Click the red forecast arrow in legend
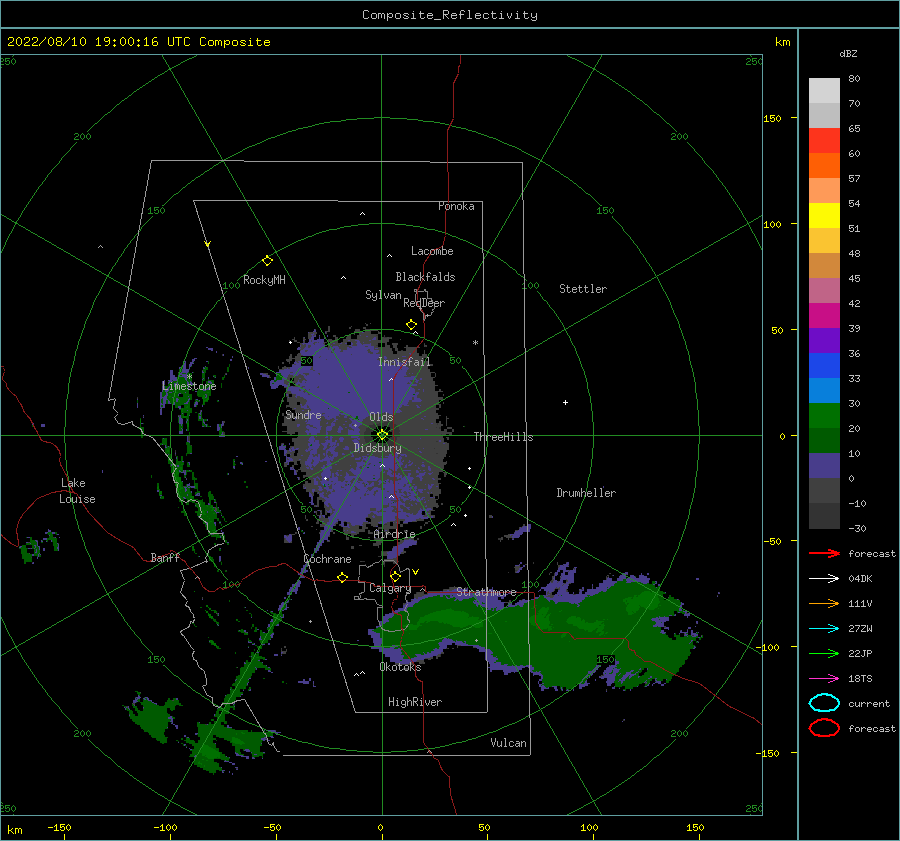The width and height of the screenshot is (900, 841). pos(824,553)
